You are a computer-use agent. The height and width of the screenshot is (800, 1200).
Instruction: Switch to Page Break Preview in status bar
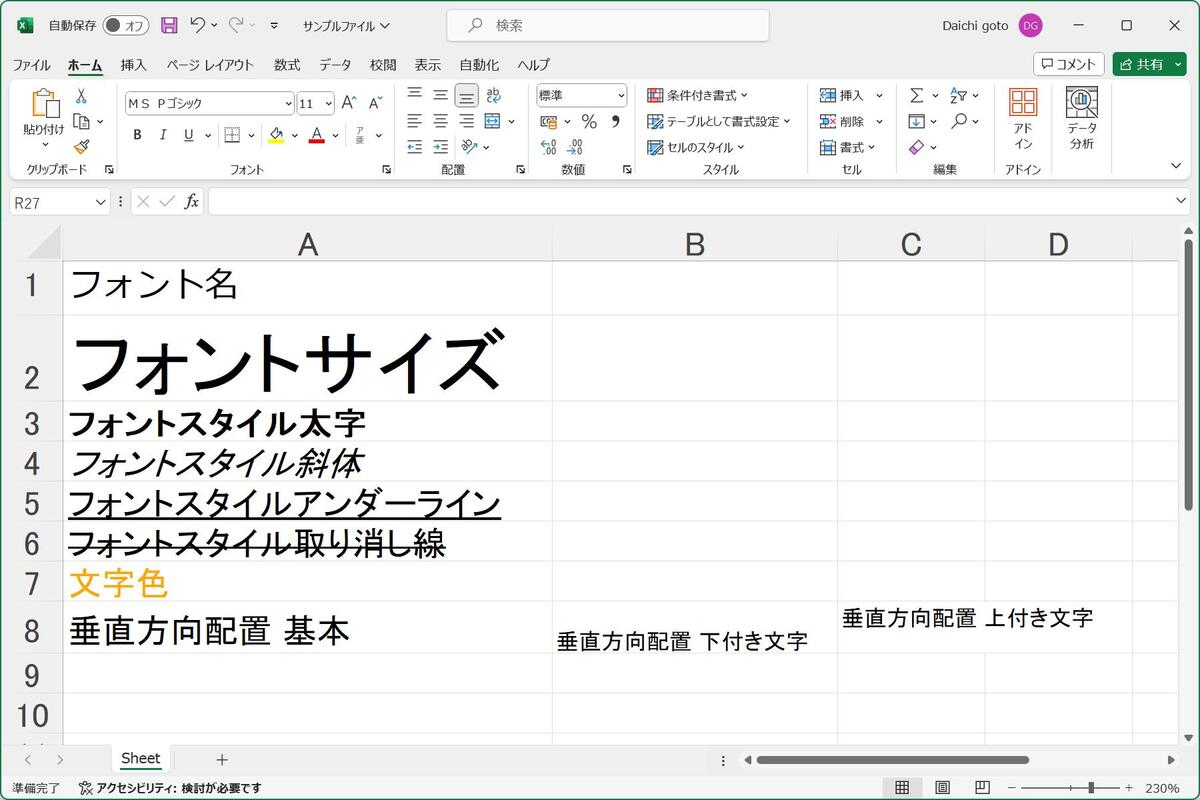tap(981, 788)
